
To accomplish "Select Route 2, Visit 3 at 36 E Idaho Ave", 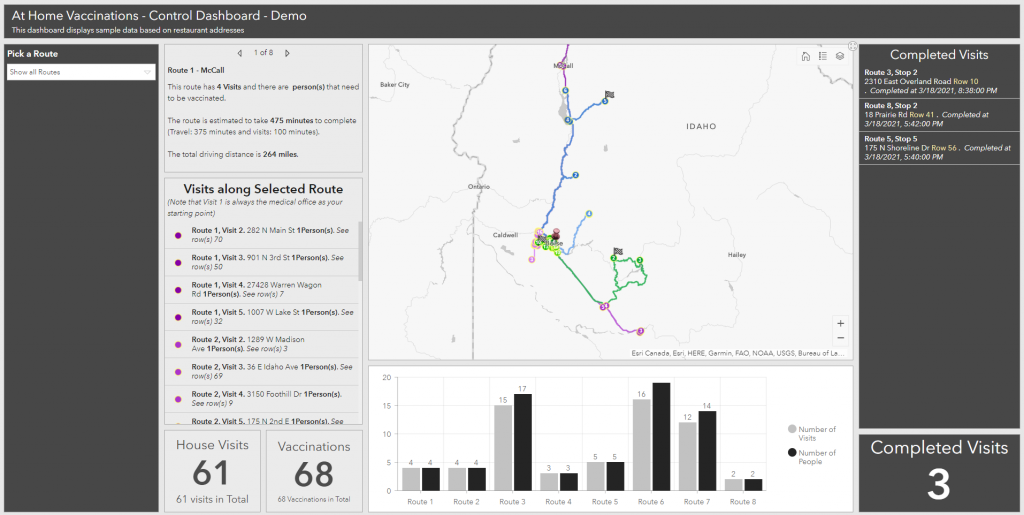I will click(265, 371).
